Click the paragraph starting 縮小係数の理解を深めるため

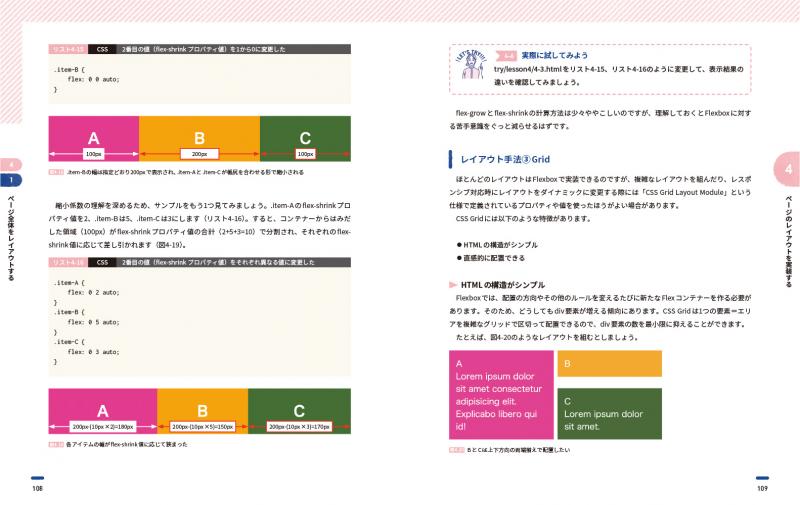pos(199,225)
